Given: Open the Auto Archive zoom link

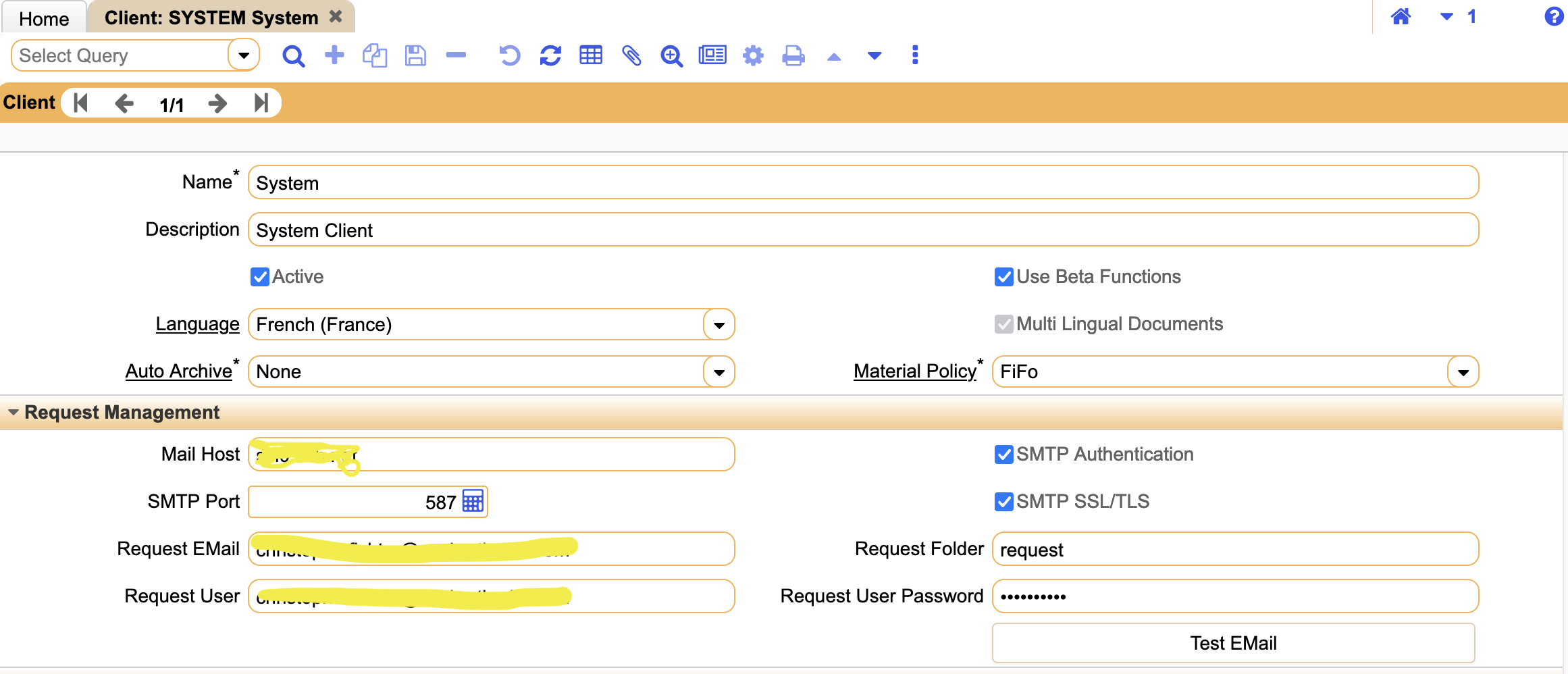Looking at the screenshot, I should [178, 371].
